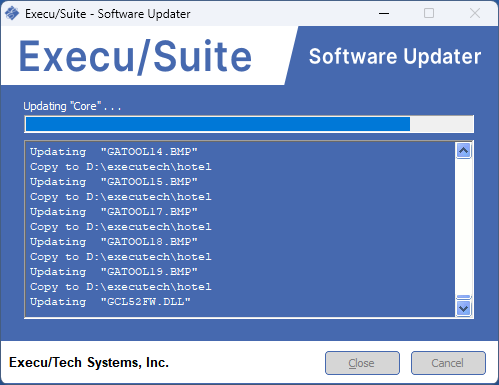The width and height of the screenshot is (499, 385).
Task: Select the "GATOOL14.BMP" log line
Action: point(114,152)
